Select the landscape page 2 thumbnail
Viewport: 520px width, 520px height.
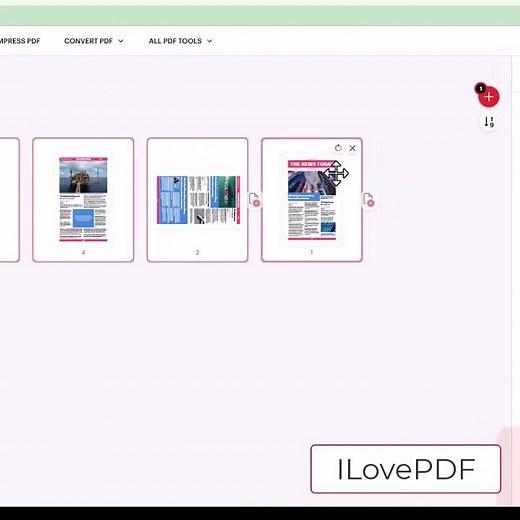point(198,200)
